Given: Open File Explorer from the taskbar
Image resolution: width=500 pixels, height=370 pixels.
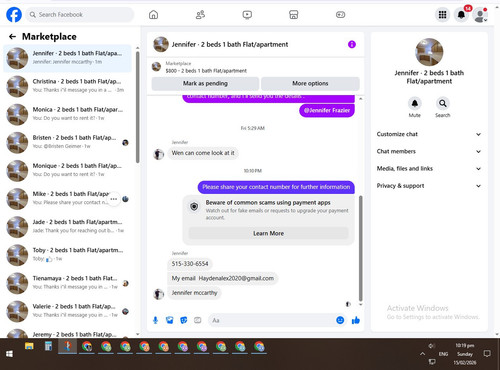Looking at the screenshot, I should pos(29,347).
